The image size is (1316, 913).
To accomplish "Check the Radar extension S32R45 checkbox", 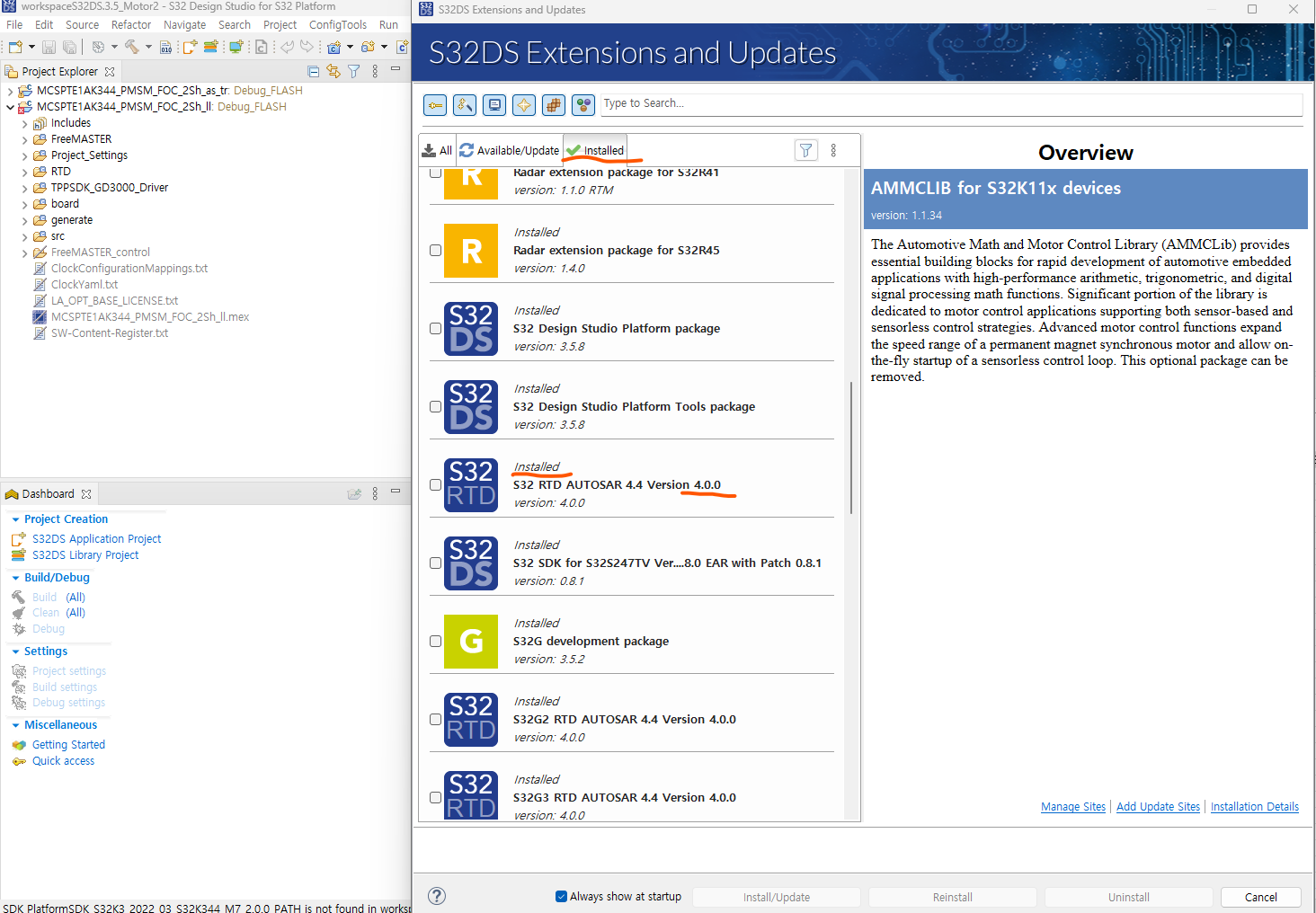I will (436, 251).
